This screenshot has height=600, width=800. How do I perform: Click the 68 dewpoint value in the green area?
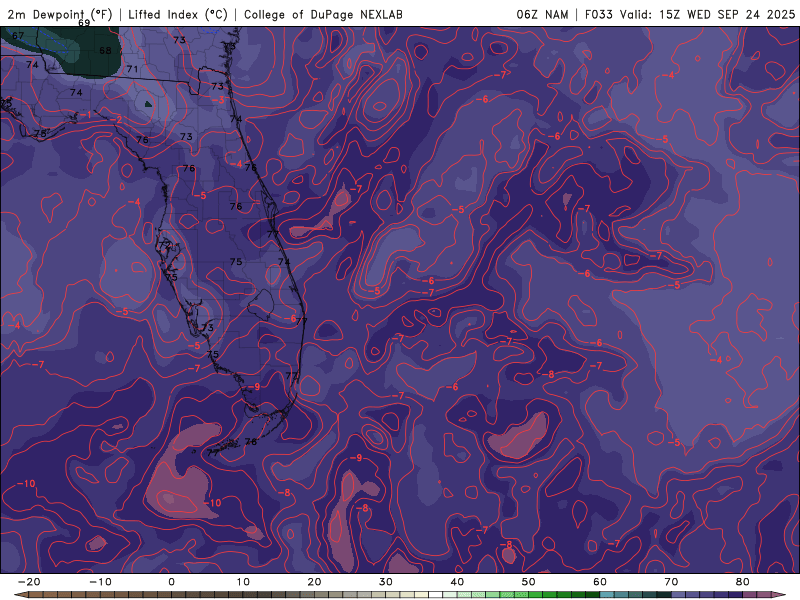105,51
